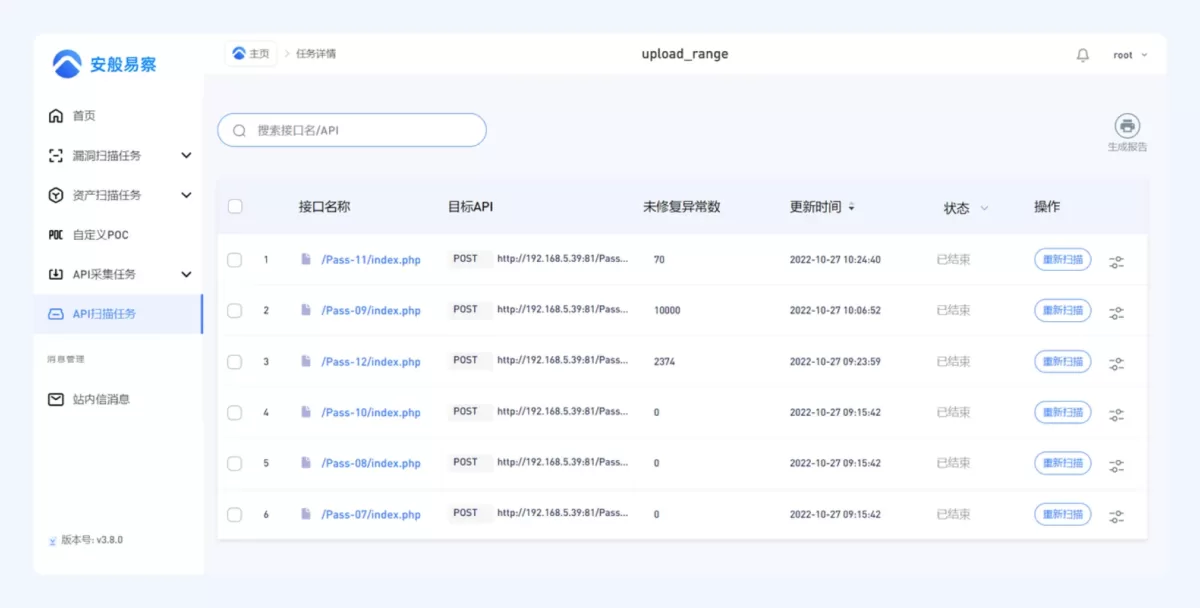Viewport: 1200px width, 608px height.
Task: Open settings icon for /Pass-09 row
Action: (x=1116, y=312)
